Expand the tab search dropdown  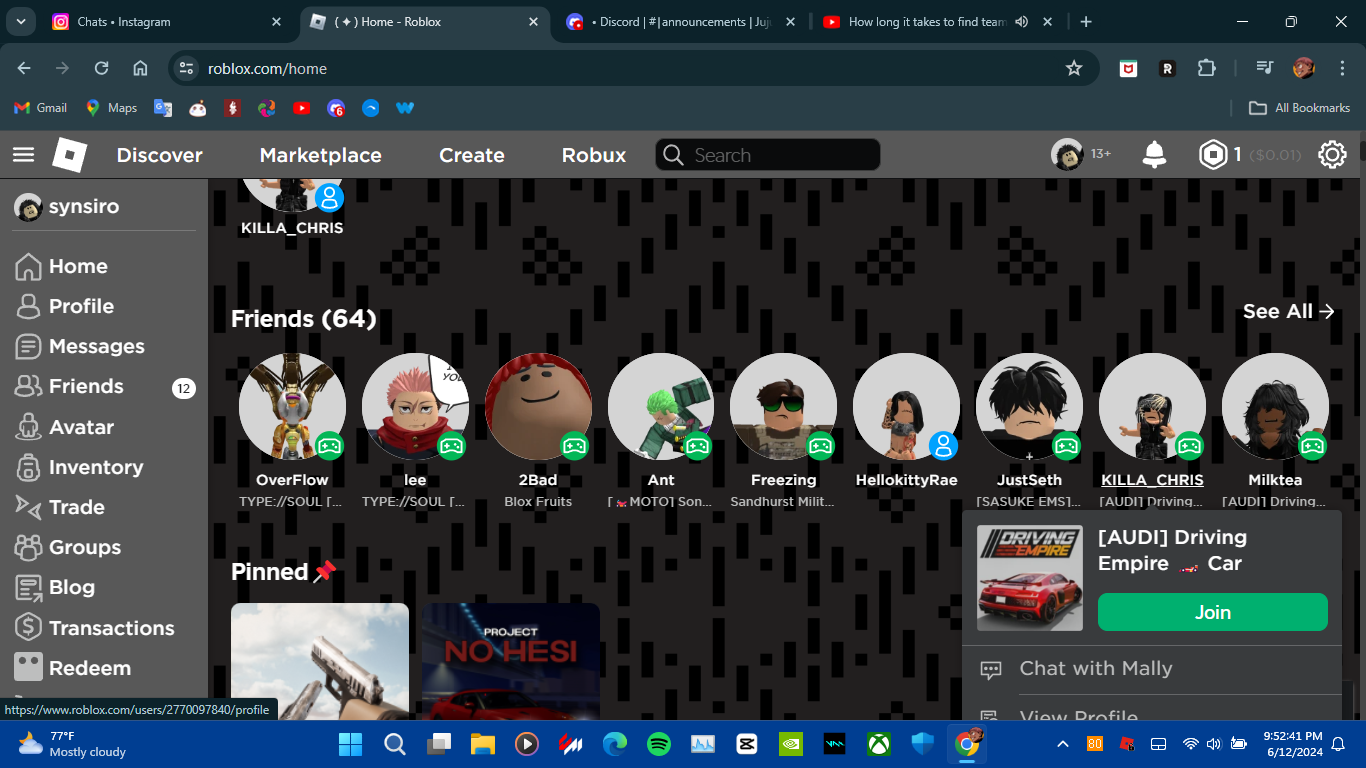[20, 22]
